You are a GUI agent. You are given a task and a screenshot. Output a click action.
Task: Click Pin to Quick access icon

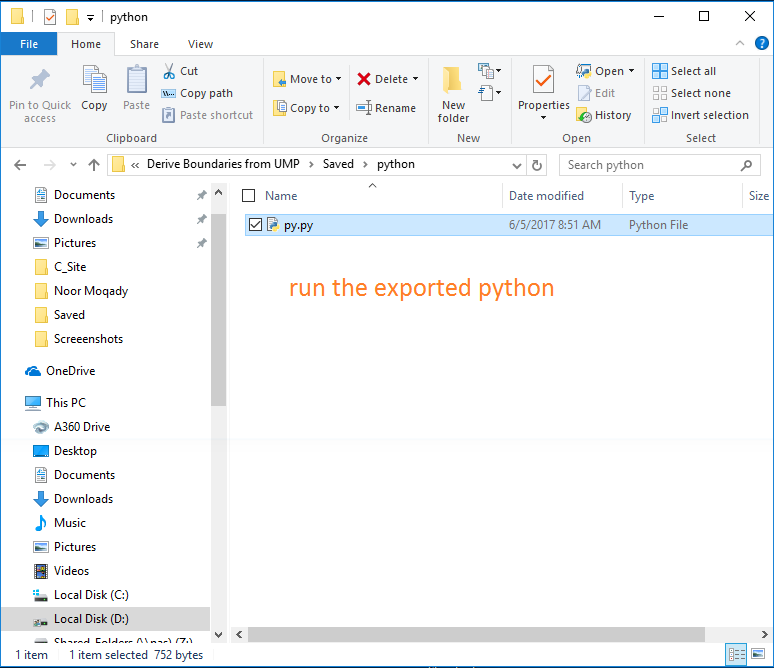[40, 80]
